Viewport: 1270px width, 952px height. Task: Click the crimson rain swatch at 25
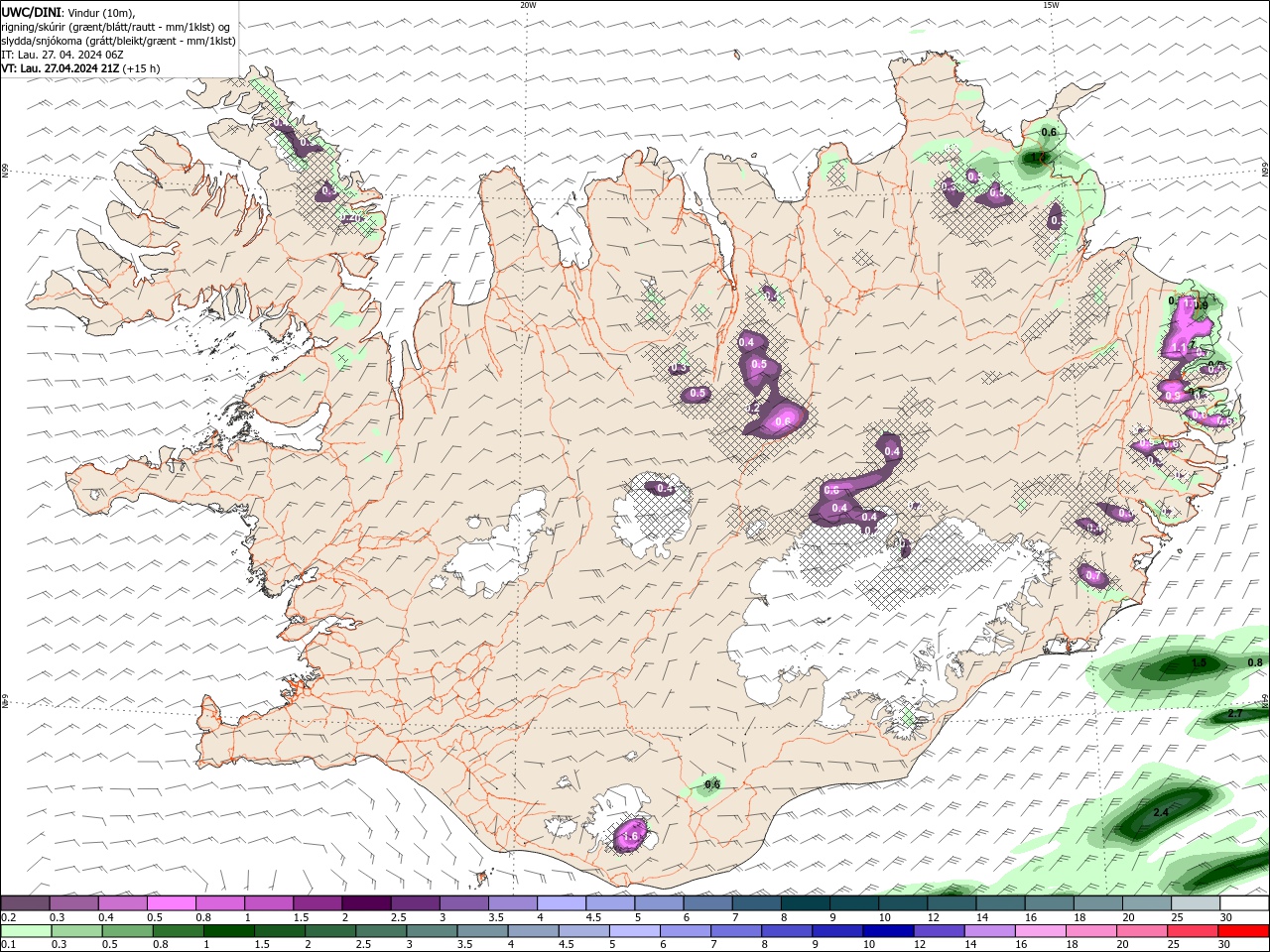coord(1193,931)
